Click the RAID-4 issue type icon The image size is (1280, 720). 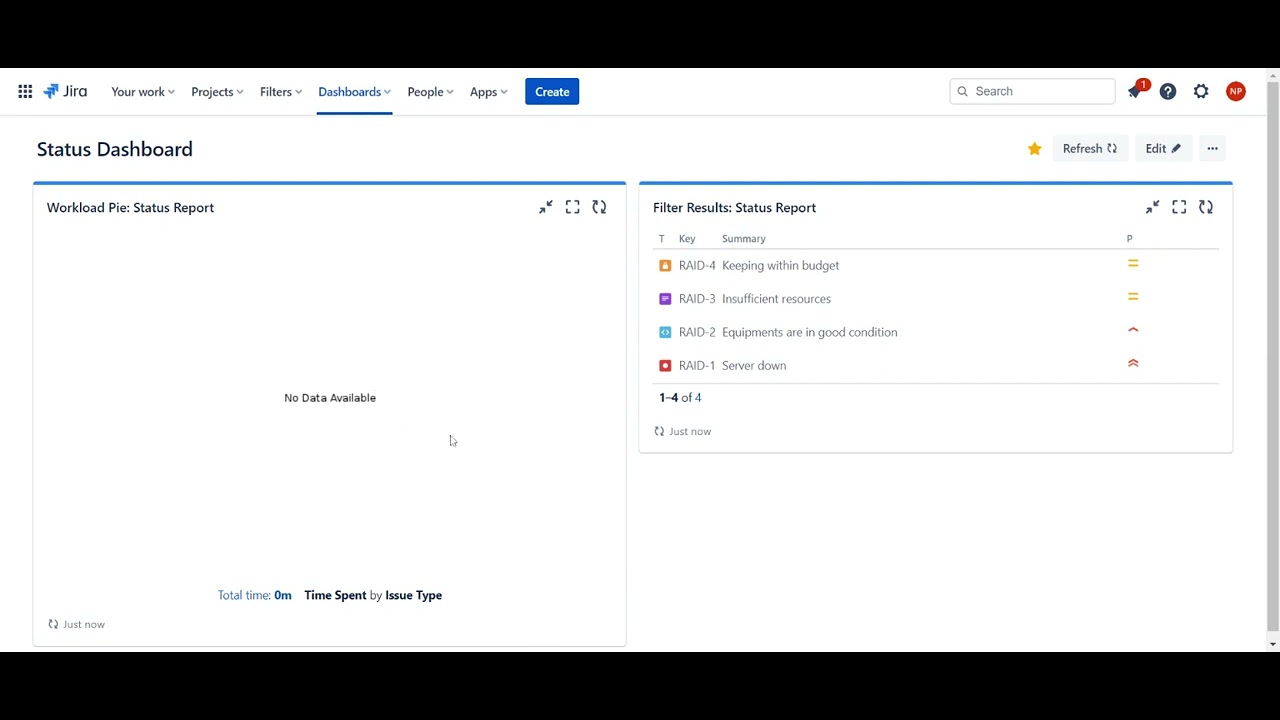point(665,266)
